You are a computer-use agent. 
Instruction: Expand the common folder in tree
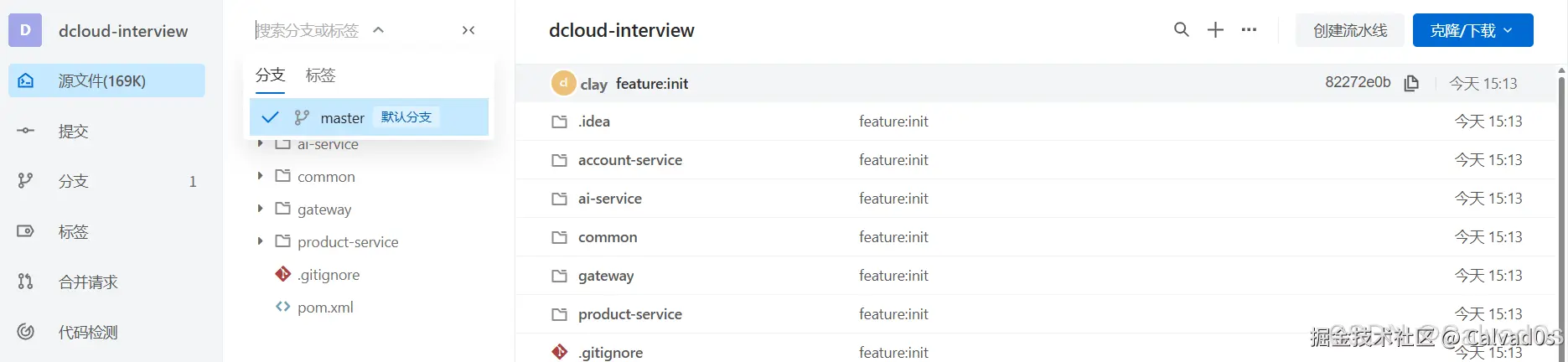click(x=260, y=176)
